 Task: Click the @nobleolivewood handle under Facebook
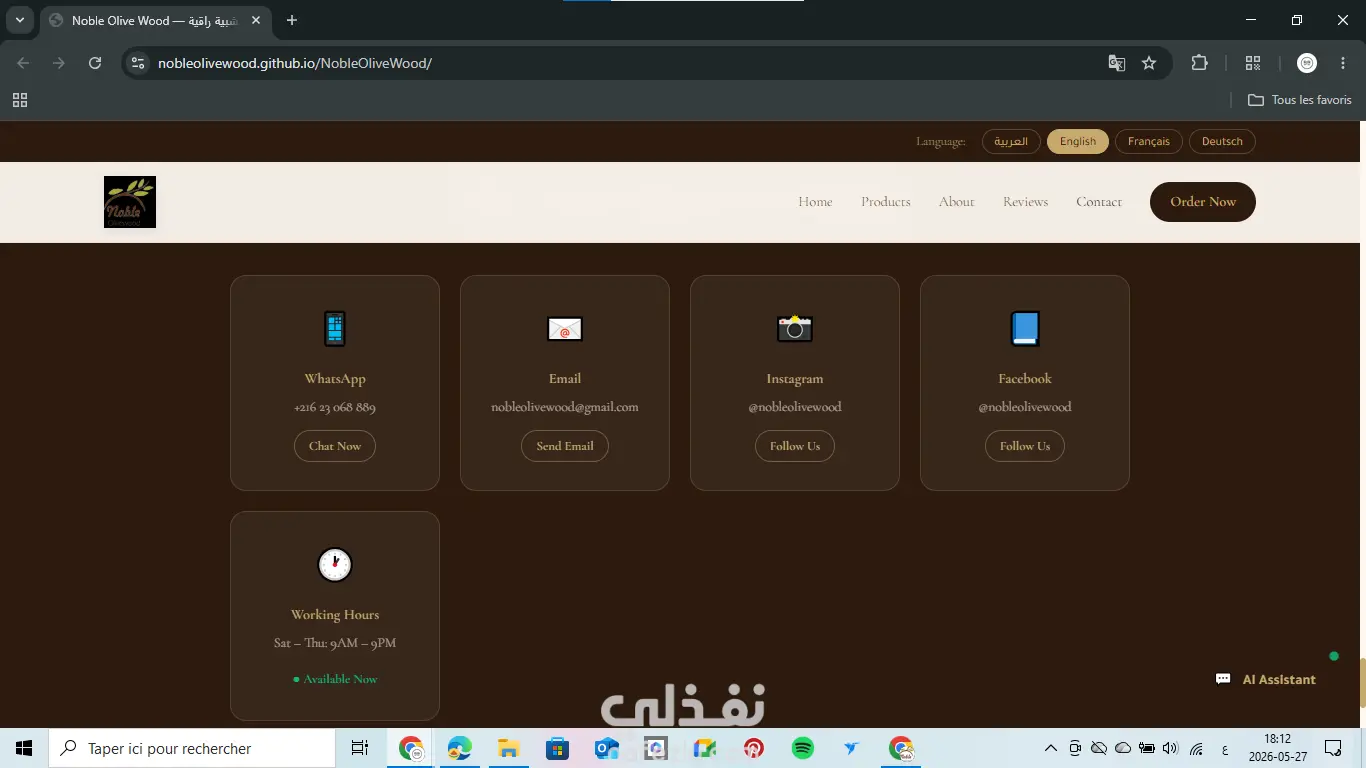click(1025, 407)
